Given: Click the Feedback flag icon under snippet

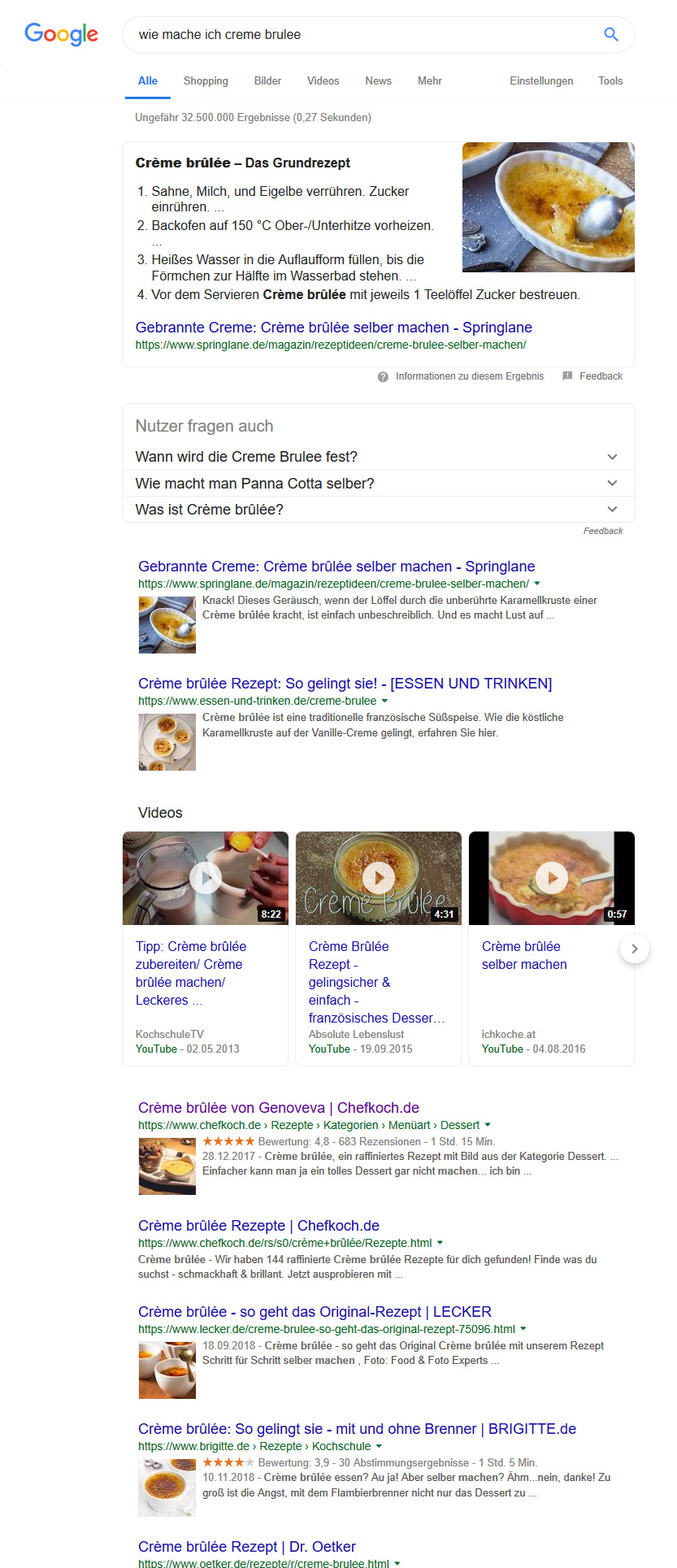Looking at the screenshot, I should pos(567,376).
